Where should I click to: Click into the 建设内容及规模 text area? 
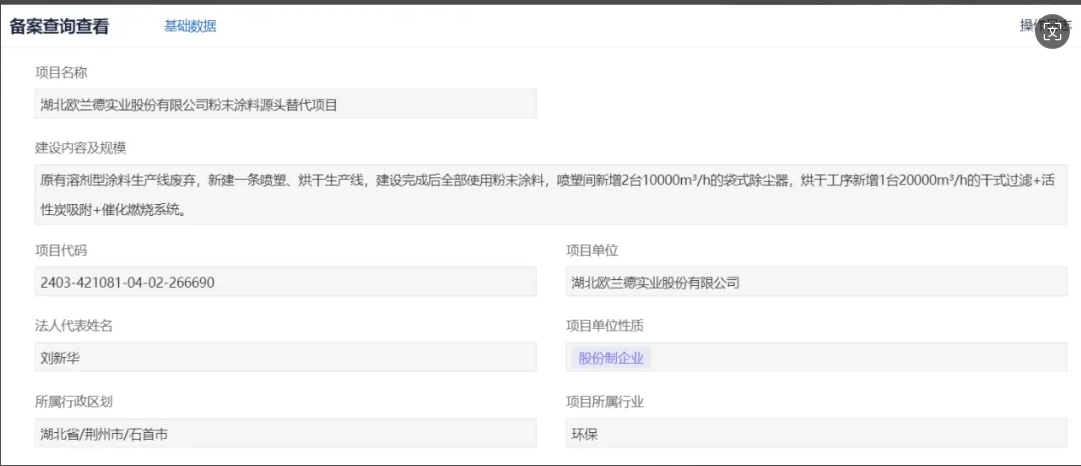pyautogui.click(x=550, y=195)
